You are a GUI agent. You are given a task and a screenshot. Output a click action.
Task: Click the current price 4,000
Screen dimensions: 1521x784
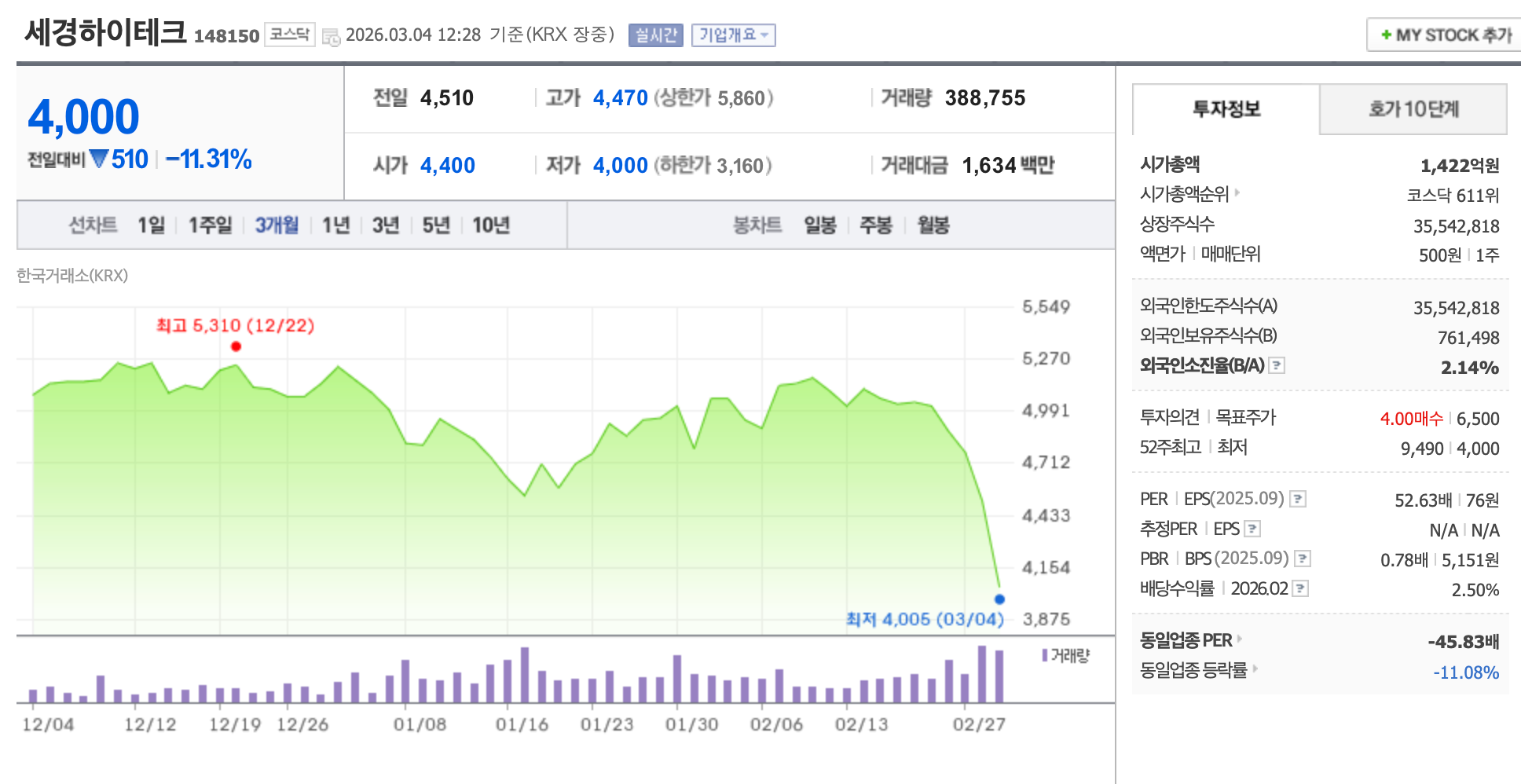[83, 117]
